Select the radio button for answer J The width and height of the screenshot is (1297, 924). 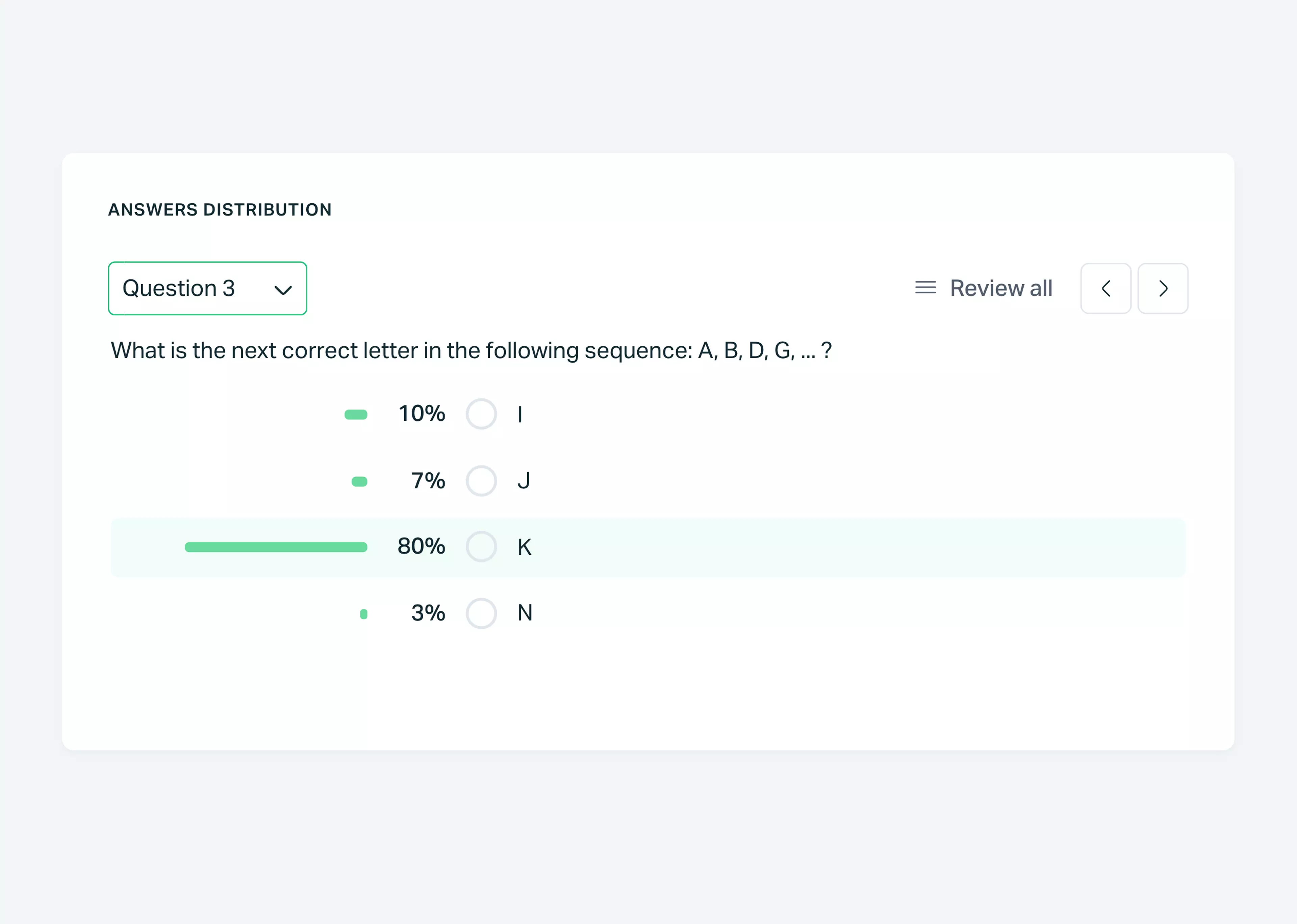point(481,481)
